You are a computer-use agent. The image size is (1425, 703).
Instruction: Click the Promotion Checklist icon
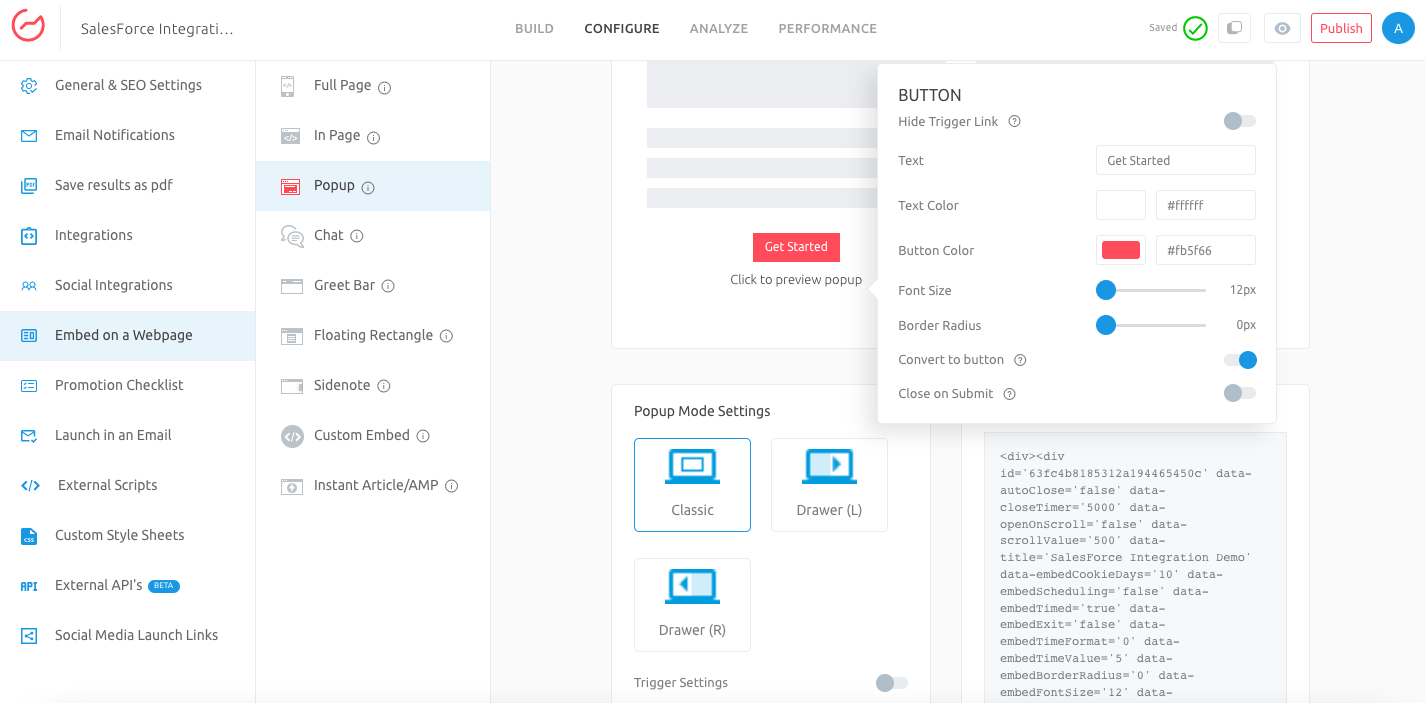(x=29, y=385)
